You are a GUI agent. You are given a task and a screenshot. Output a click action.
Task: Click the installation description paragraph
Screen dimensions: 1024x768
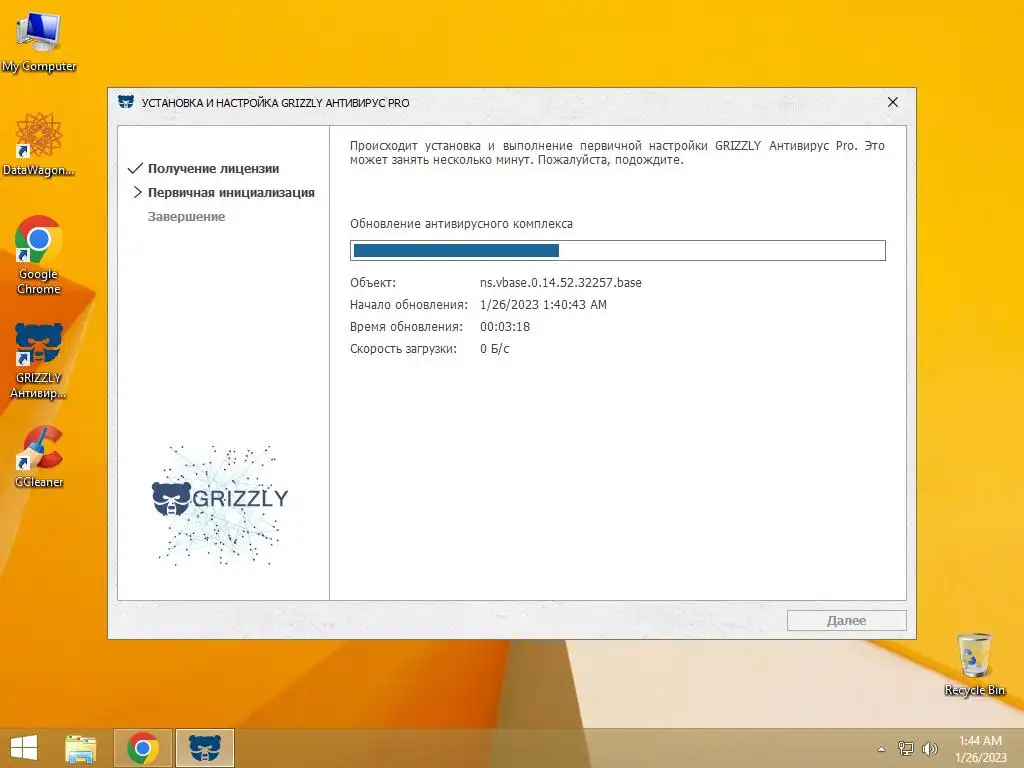point(617,153)
